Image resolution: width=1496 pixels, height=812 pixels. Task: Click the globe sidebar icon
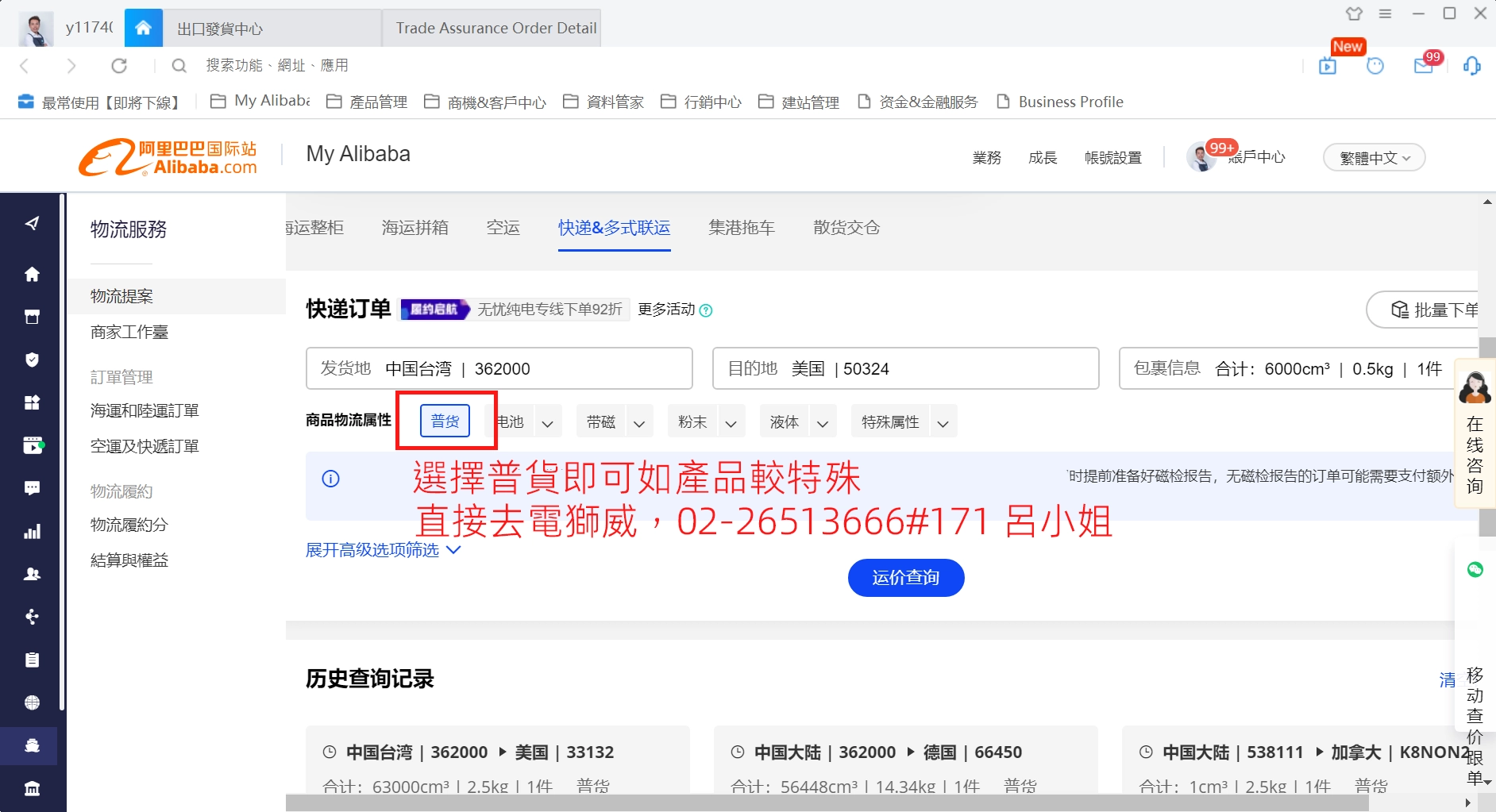click(x=32, y=702)
